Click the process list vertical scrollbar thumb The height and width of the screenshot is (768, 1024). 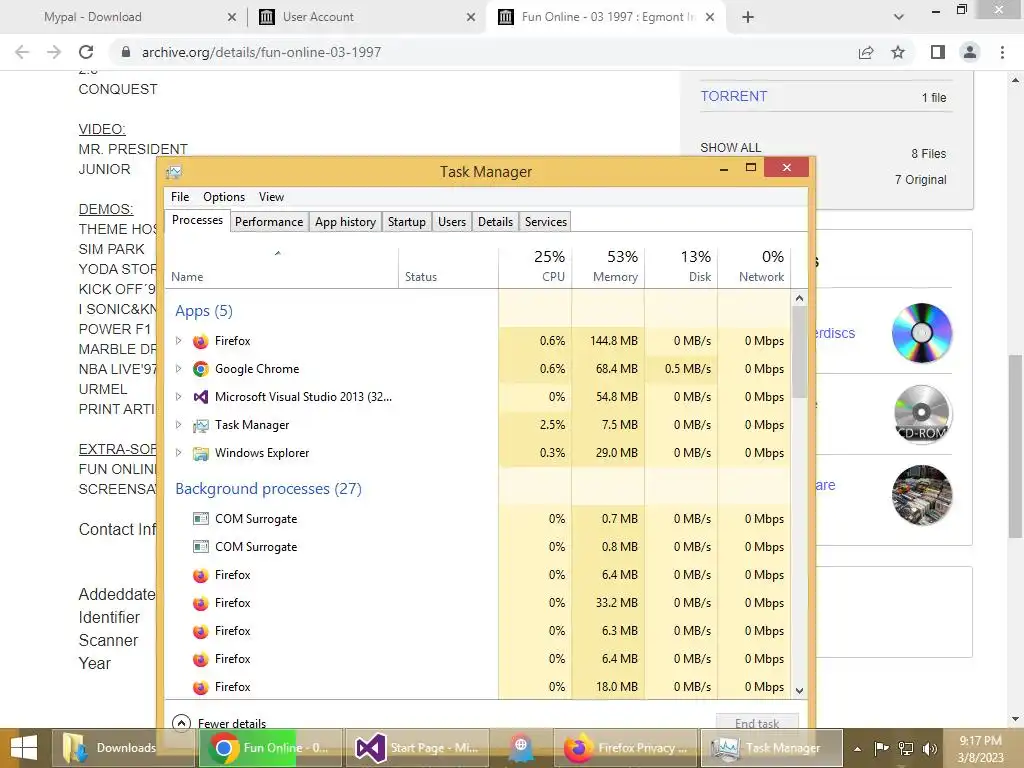(x=799, y=351)
